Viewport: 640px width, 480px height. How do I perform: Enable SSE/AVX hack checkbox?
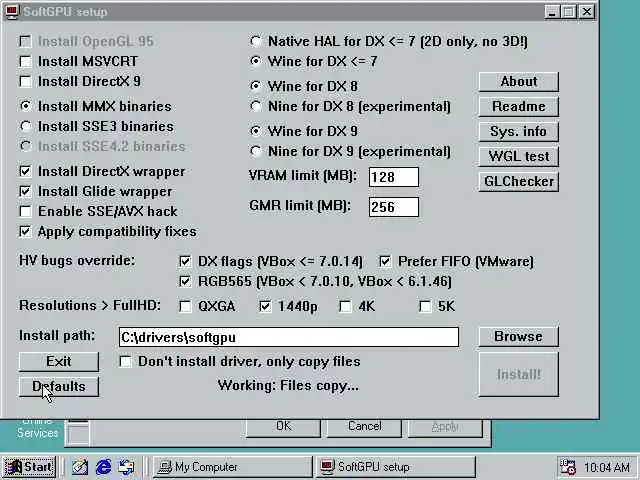click(x=25, y=211)
